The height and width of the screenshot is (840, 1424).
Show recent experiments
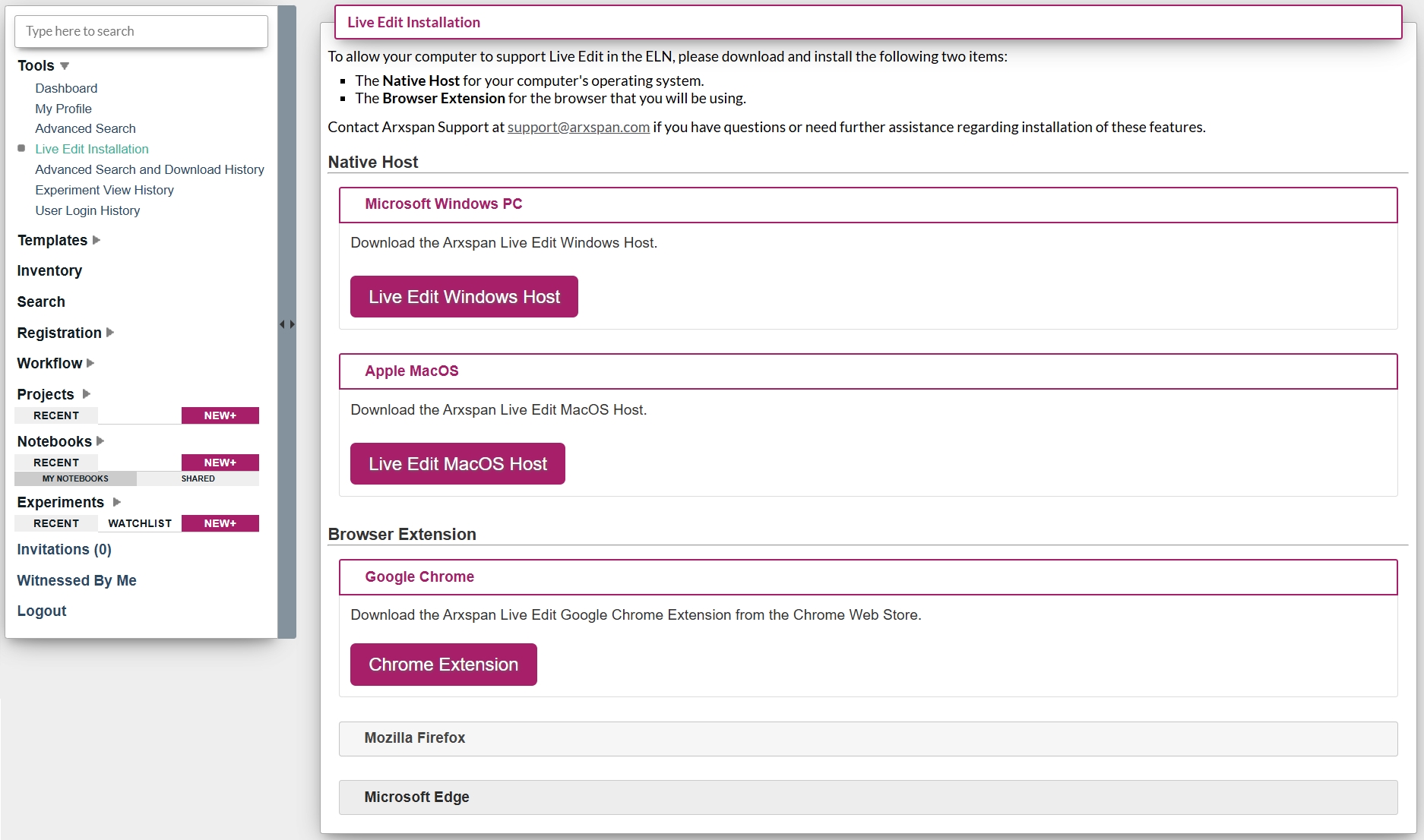(56, 523)
